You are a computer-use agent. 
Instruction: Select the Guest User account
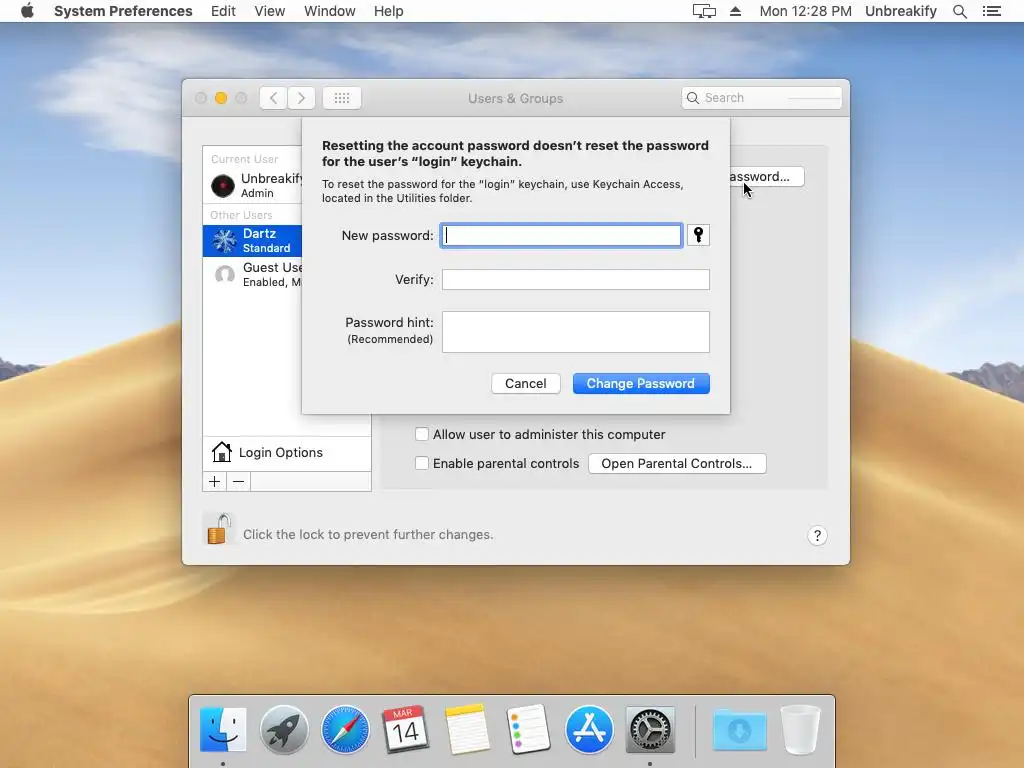(253, 274)
